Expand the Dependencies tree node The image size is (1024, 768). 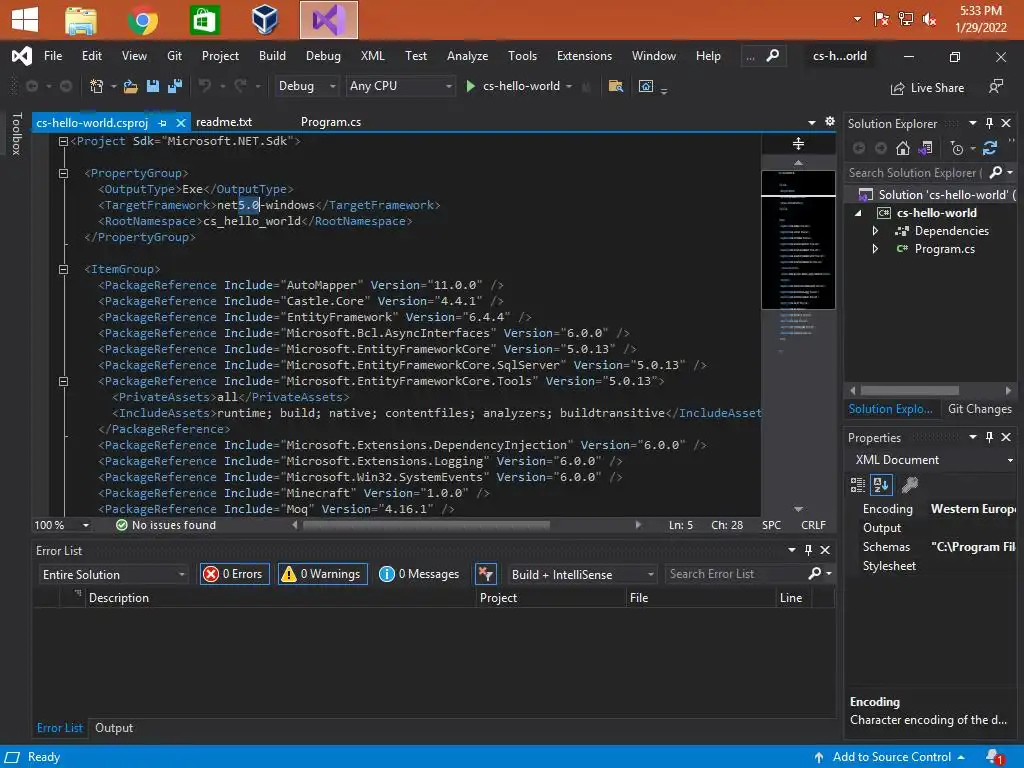pyautogui.click(x=875, y=231)
